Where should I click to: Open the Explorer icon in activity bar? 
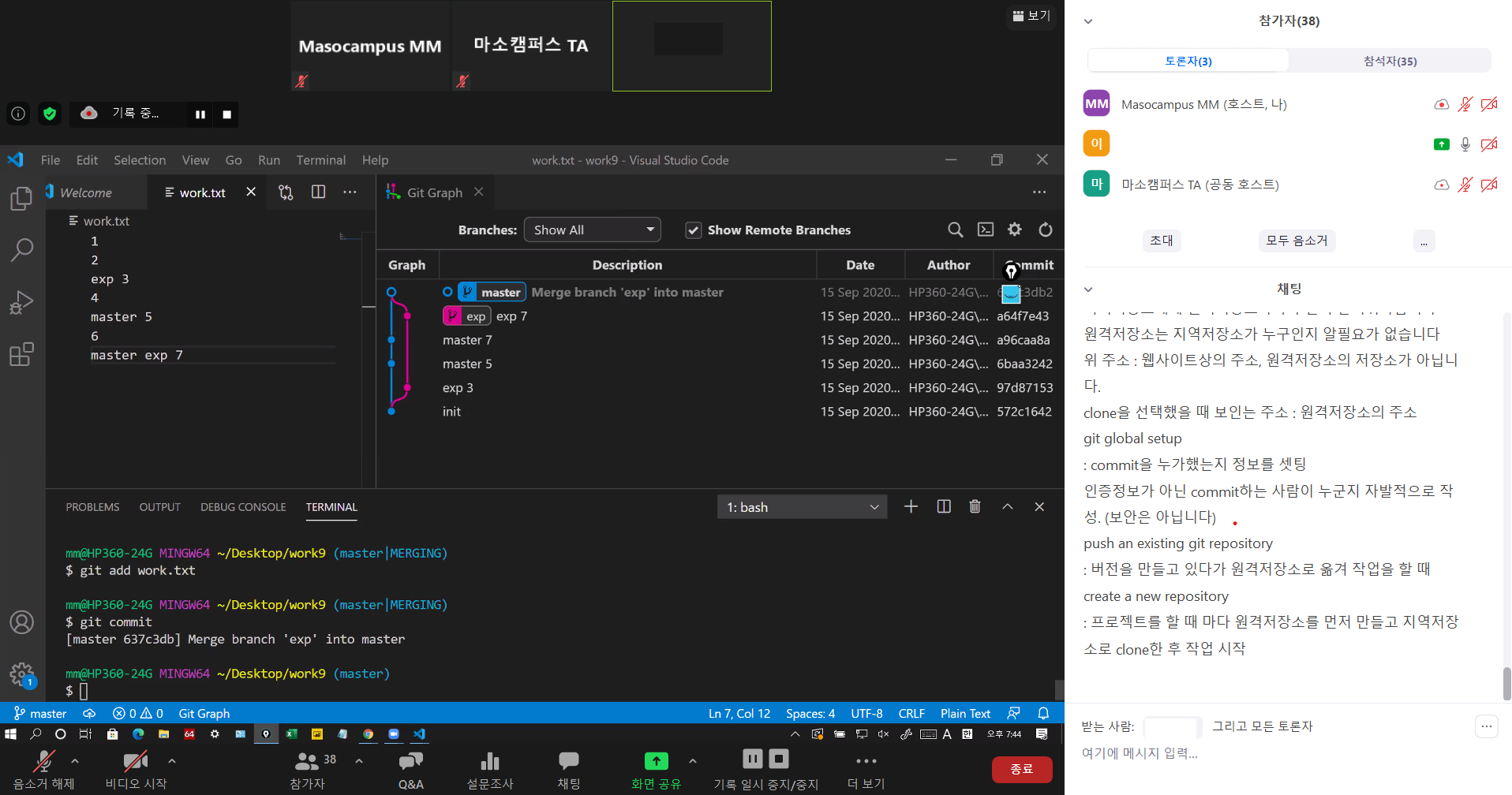pos(21,199)
